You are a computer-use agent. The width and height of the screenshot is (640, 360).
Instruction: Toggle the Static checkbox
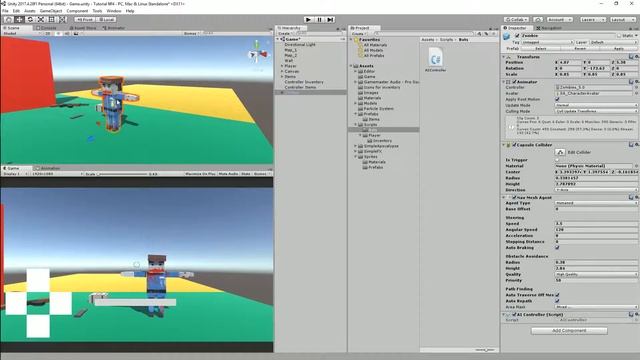tap(619, 36)
